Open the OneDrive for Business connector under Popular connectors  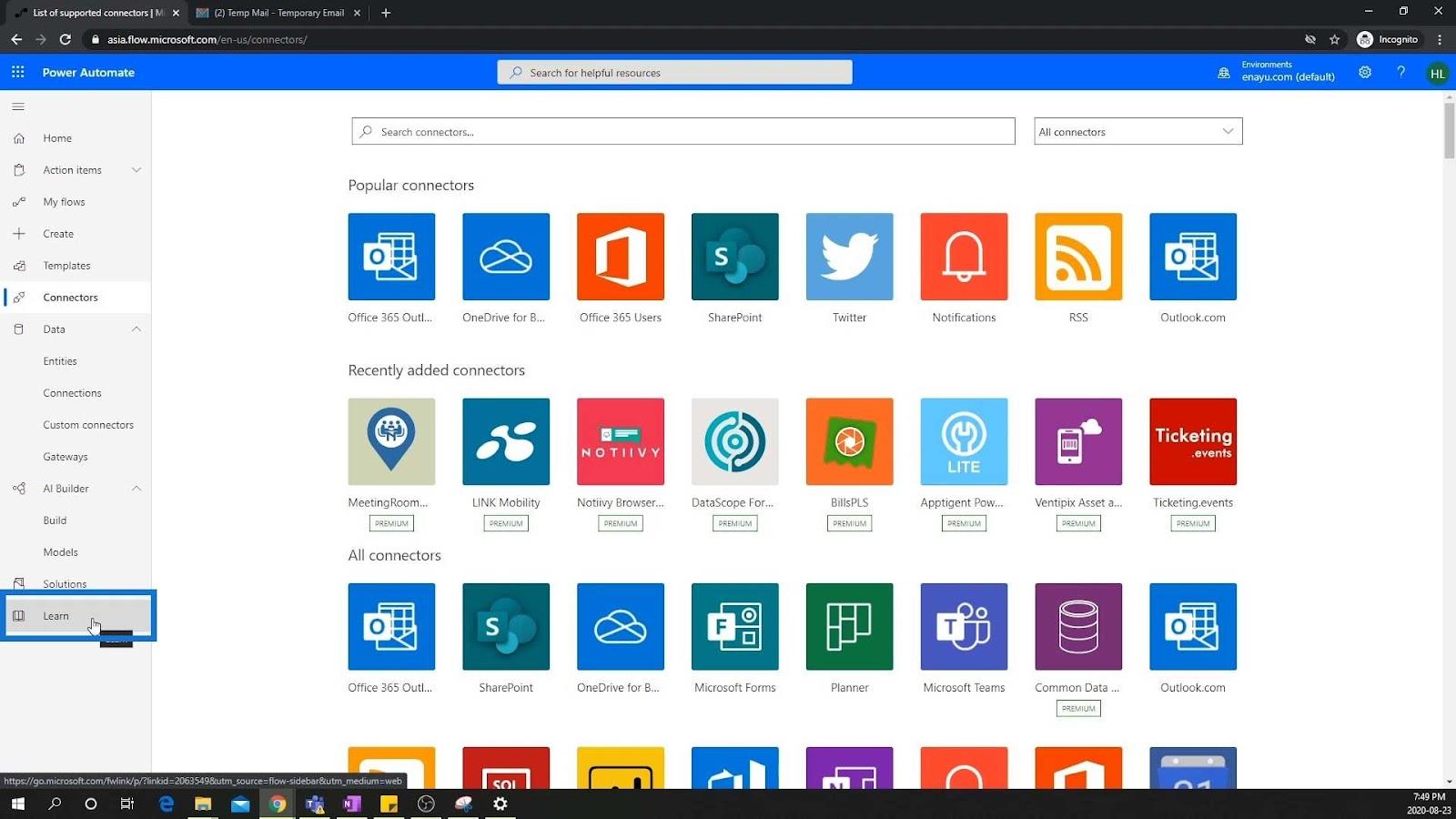tap(506, 257)
